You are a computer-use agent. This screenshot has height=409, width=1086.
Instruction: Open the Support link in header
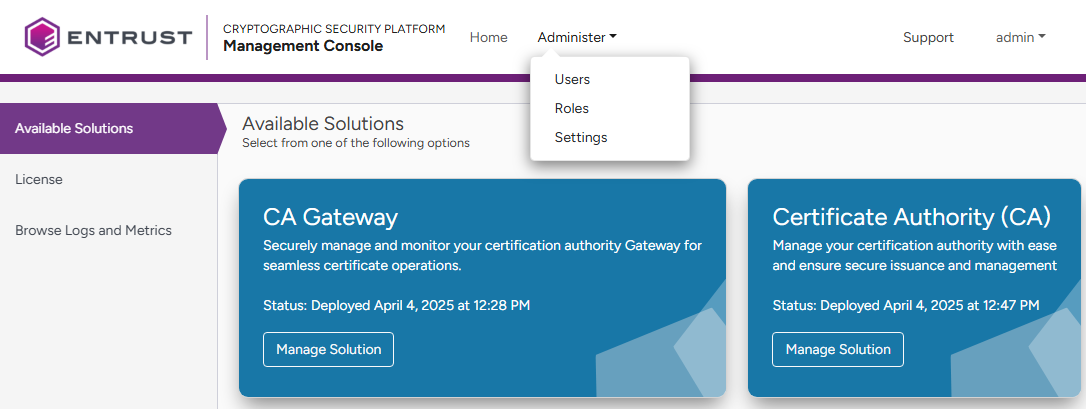928,37
